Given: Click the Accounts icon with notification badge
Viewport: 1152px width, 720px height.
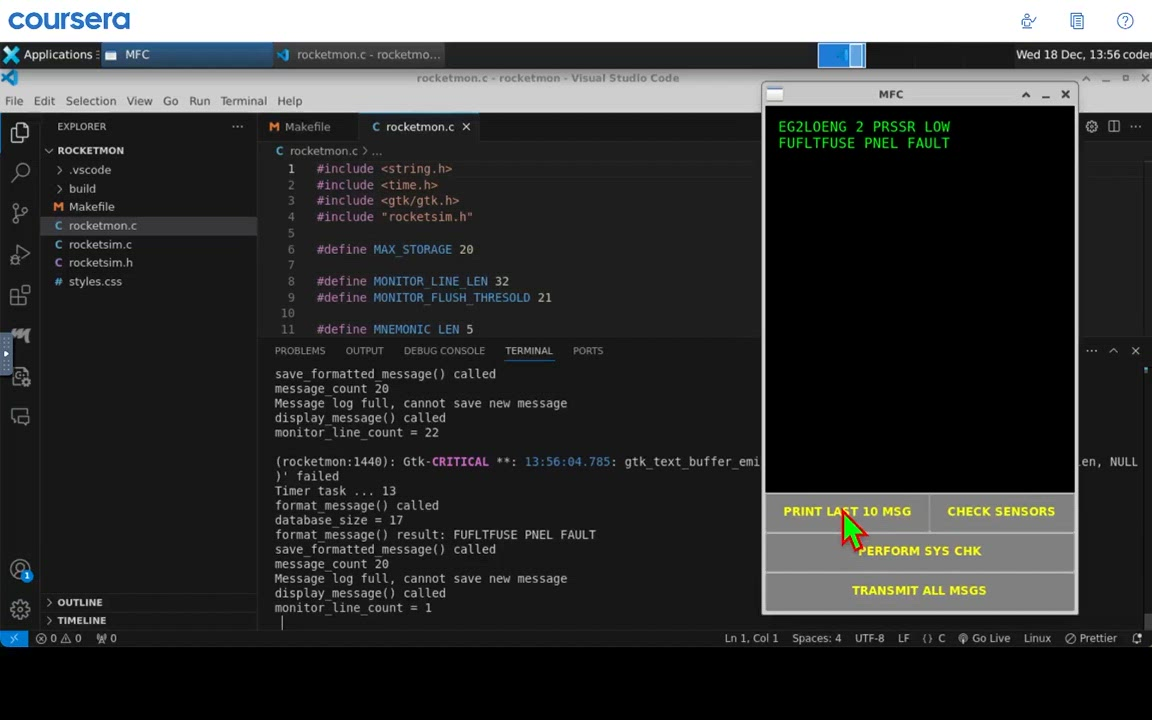Looking at the screenshot, I should pos(20,570).
